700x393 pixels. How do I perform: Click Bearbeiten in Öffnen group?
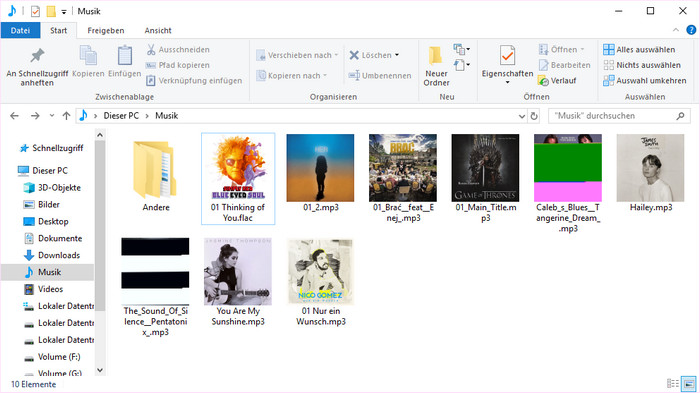tap(565, 65)
